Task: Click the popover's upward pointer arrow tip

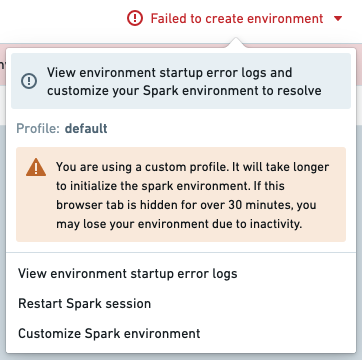Action: click(236, 40)
